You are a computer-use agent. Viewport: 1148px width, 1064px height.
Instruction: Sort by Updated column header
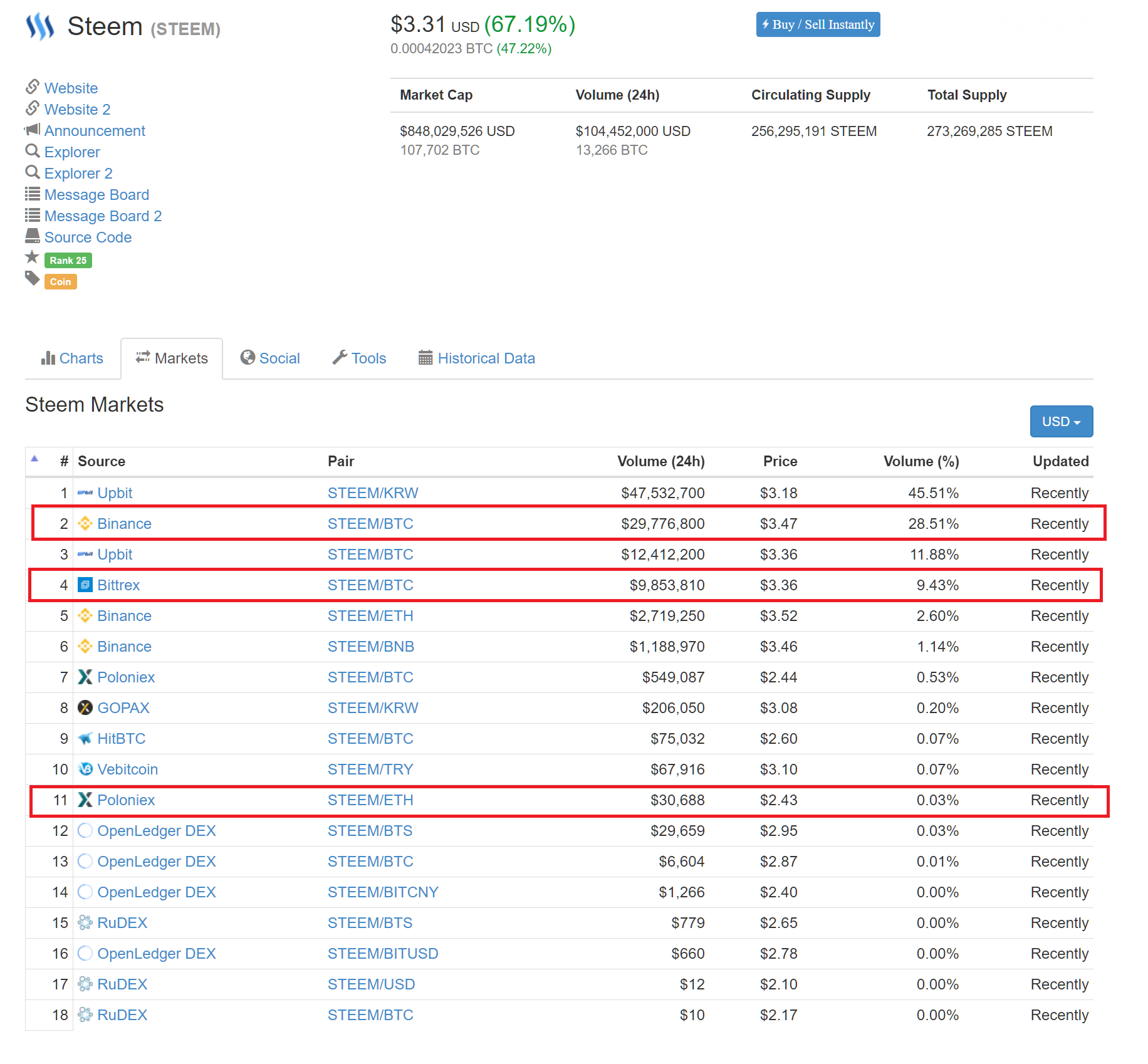1061,462
